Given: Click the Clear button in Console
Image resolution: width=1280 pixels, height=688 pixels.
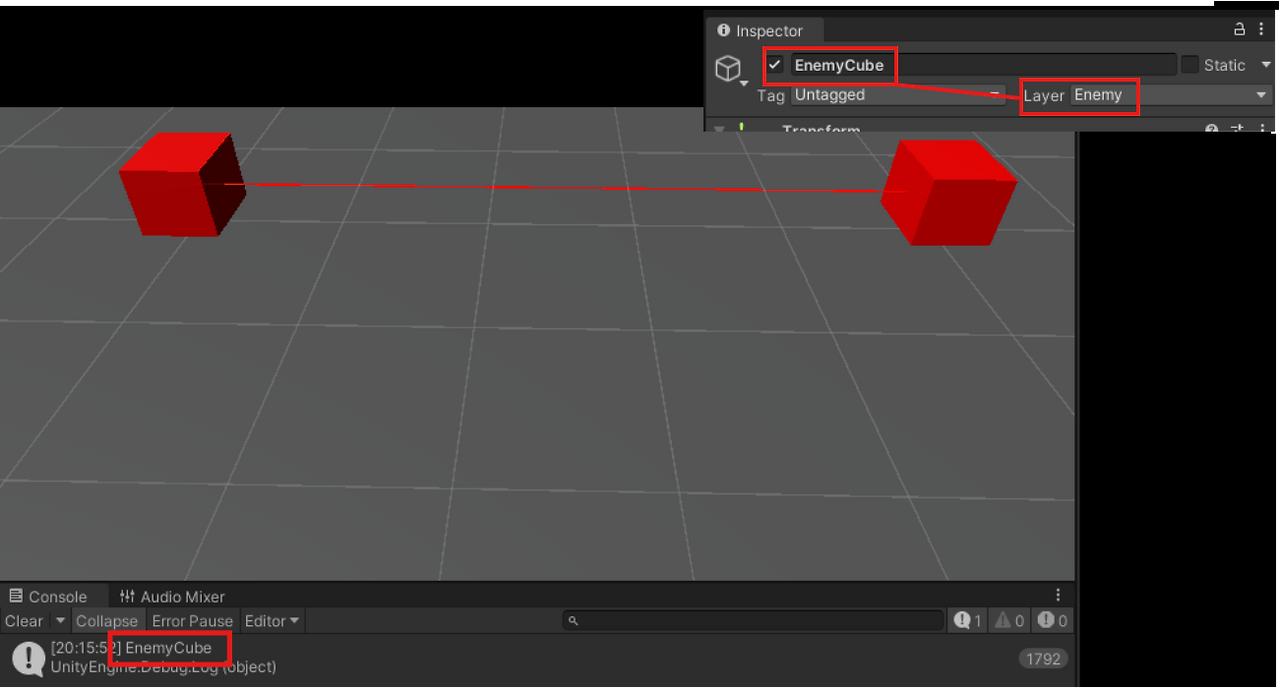Looking at the screenshot, I should tap(23, 620).
